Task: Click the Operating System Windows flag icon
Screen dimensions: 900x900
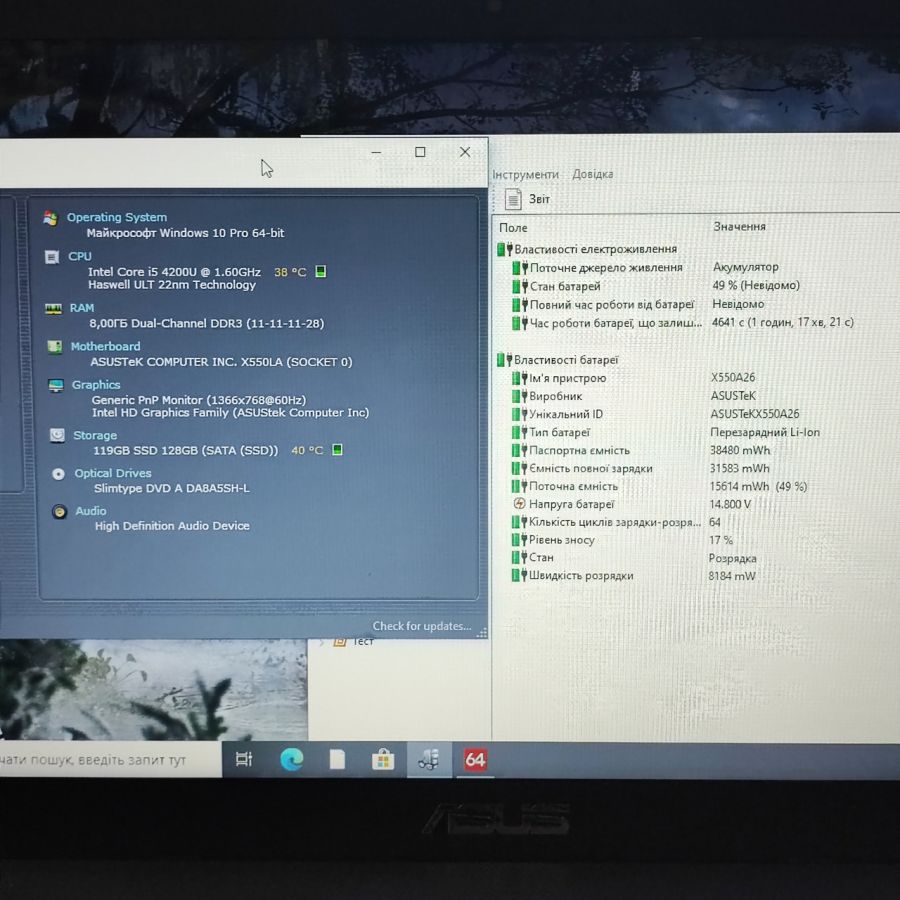Action: click(x=51, y=218)
